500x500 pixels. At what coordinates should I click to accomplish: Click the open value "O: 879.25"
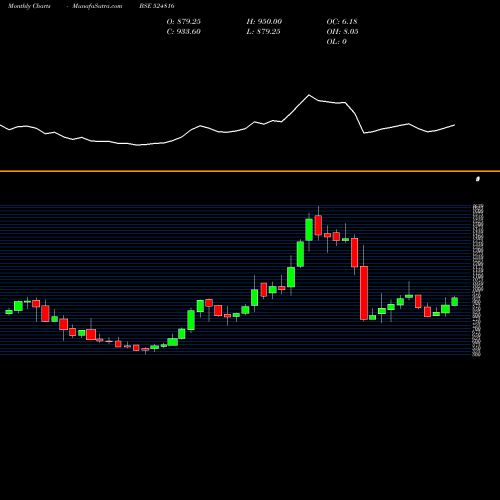coord(184,21)
